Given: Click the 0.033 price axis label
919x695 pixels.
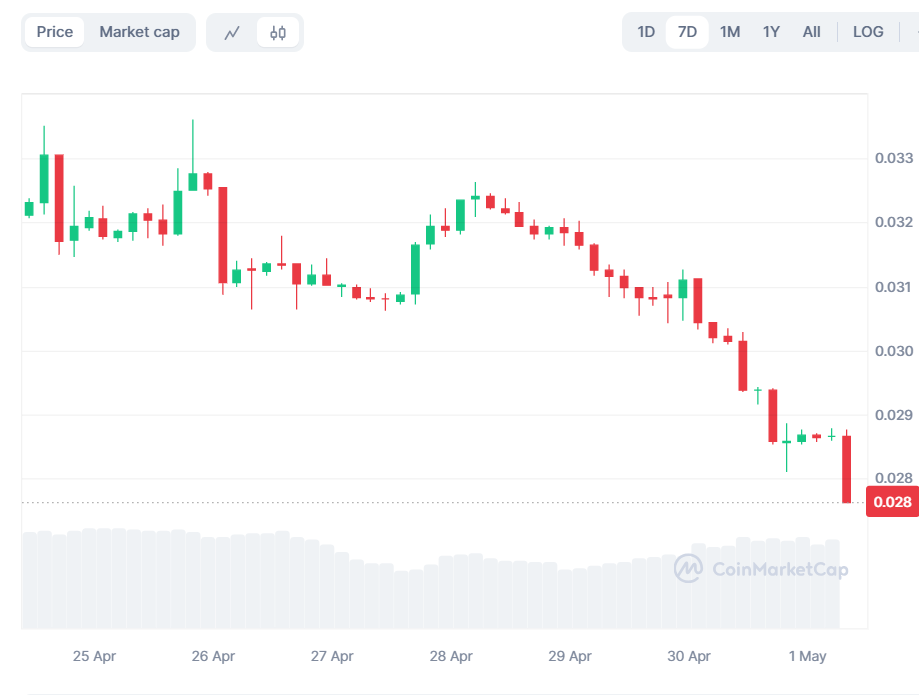Looking at the screenshot, I should click(894, 158).
